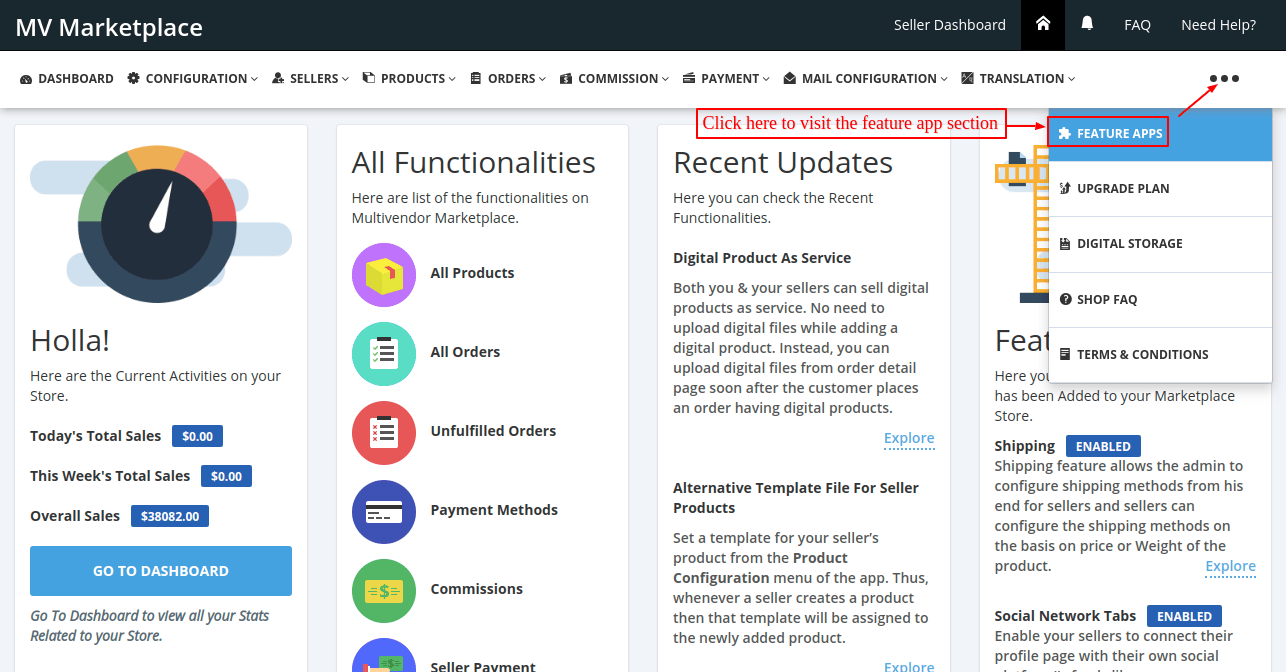Select the All Products functionality icon
The width and height of the screenshot is (1286, 672).
384,273
